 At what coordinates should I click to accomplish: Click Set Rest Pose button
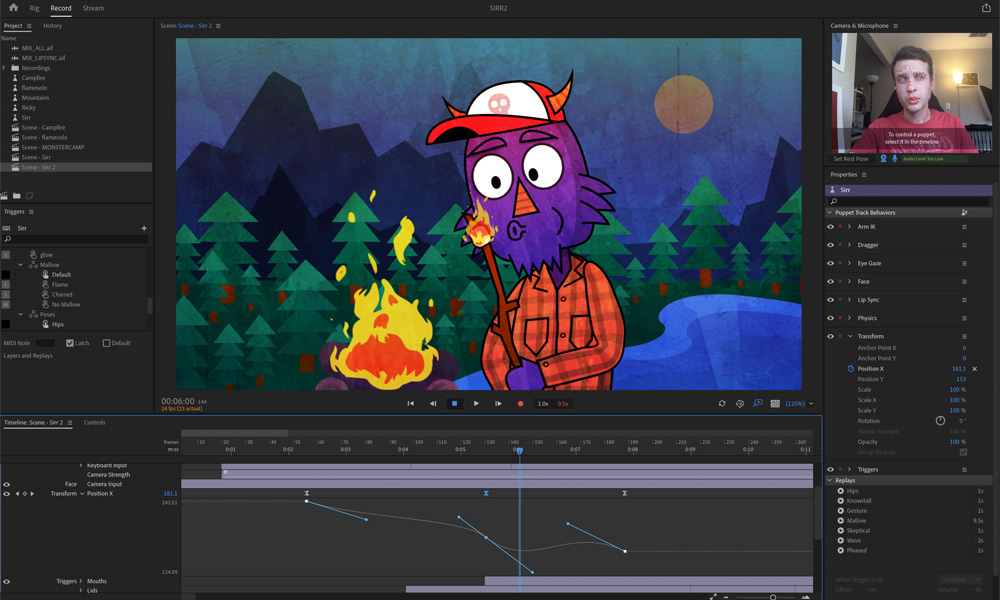pos(851,159)
